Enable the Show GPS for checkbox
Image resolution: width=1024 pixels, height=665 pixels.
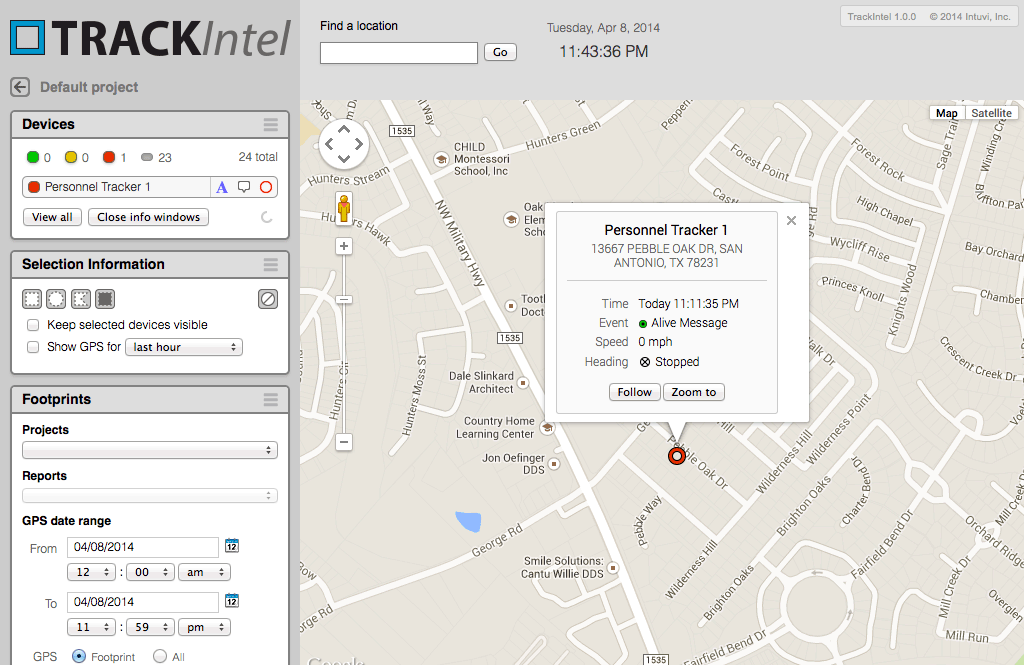[x=33, y=347]
